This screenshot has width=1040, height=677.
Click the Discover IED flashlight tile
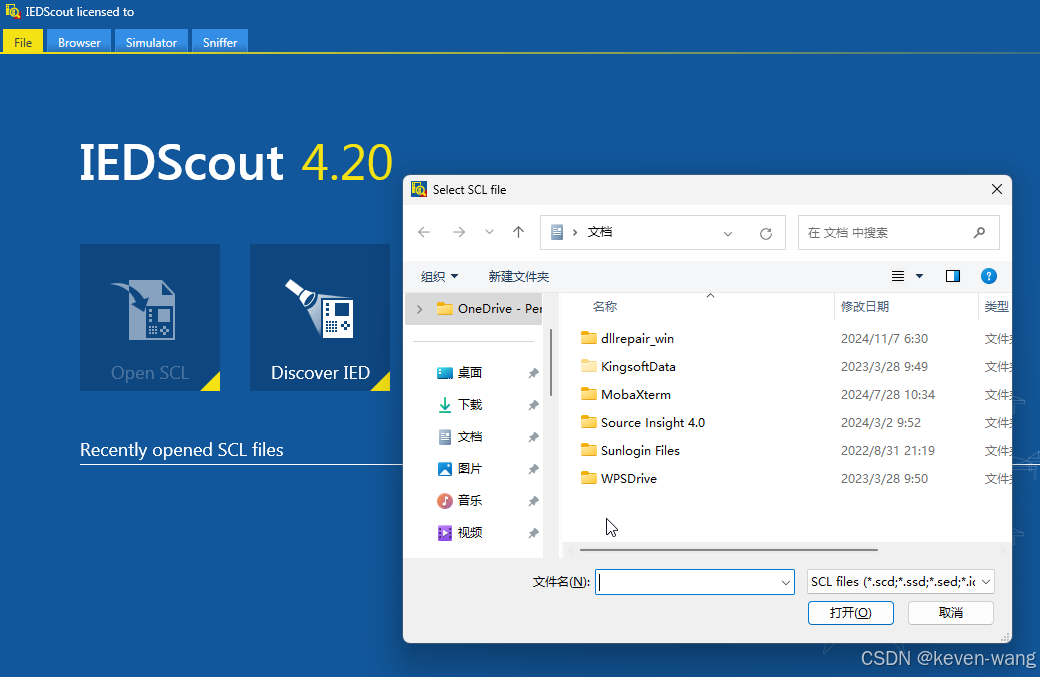pos(320,317)
